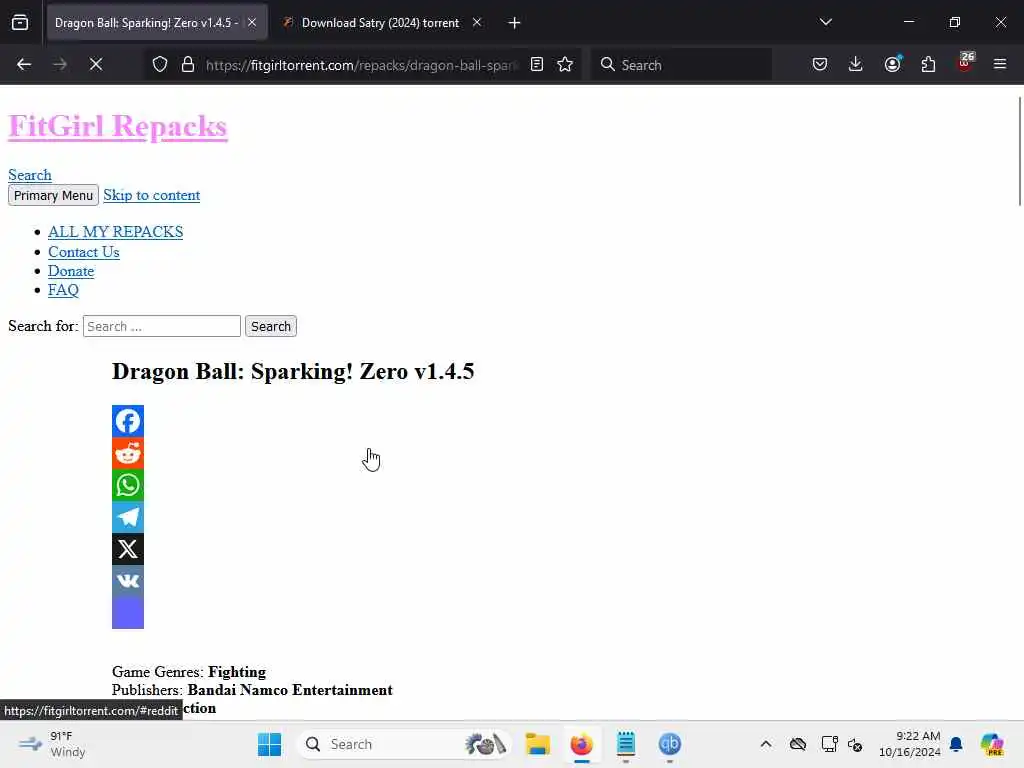Close the Dragon Ball Sparking Zero tab

click(x=252, y=23)
